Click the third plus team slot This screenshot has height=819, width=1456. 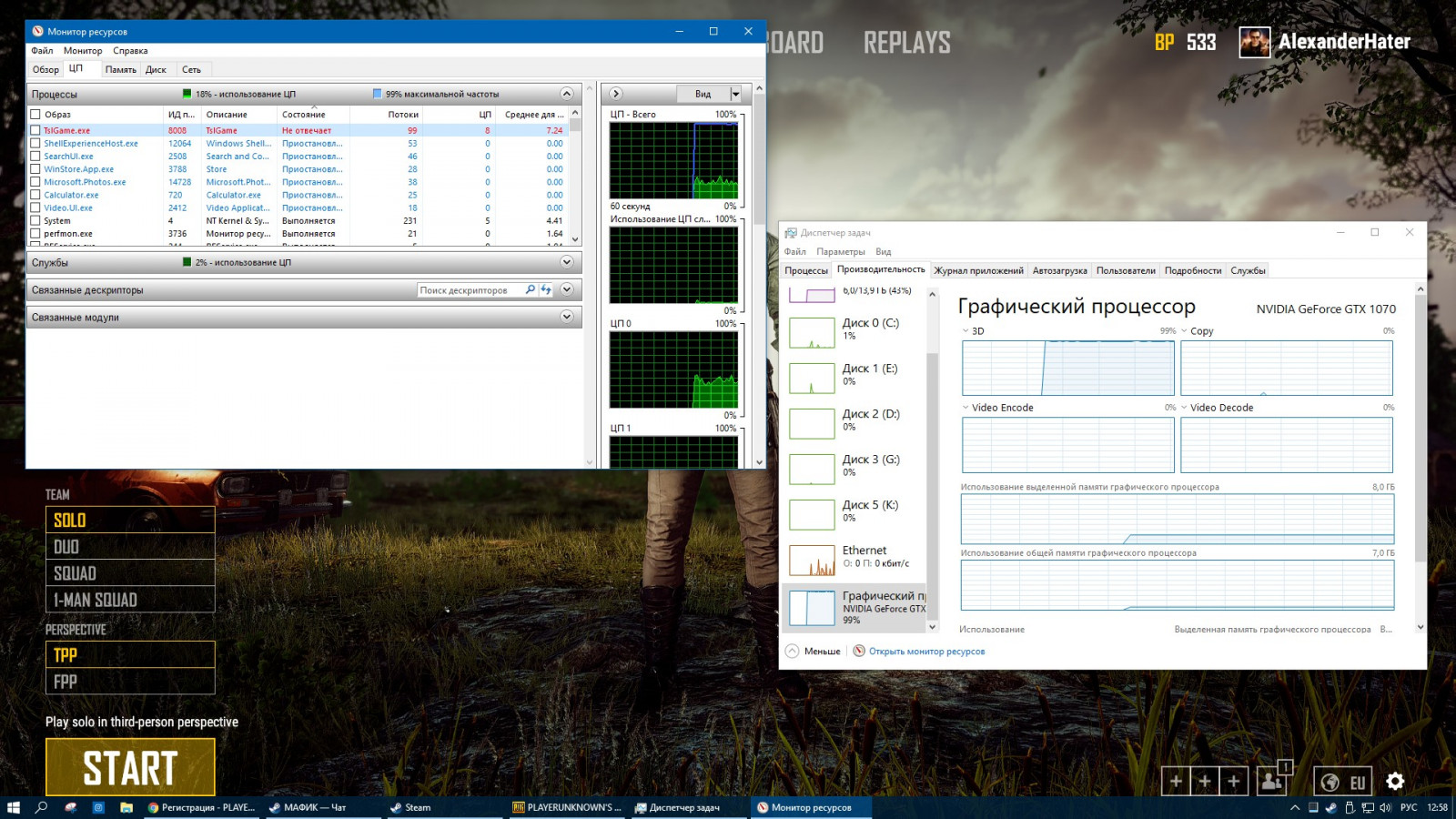click(1234, 781)
